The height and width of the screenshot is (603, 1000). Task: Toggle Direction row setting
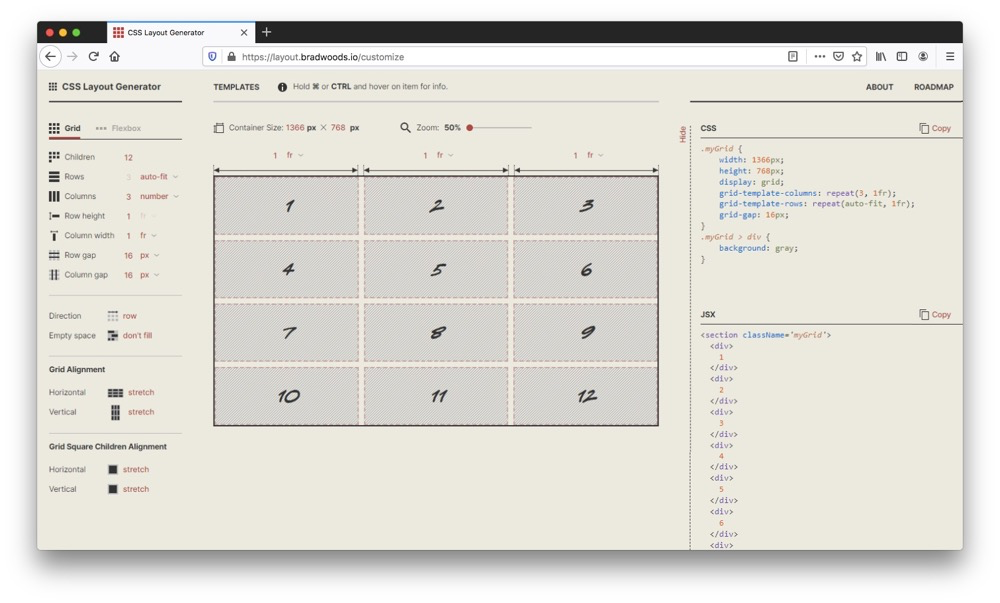tap(122, 316)
